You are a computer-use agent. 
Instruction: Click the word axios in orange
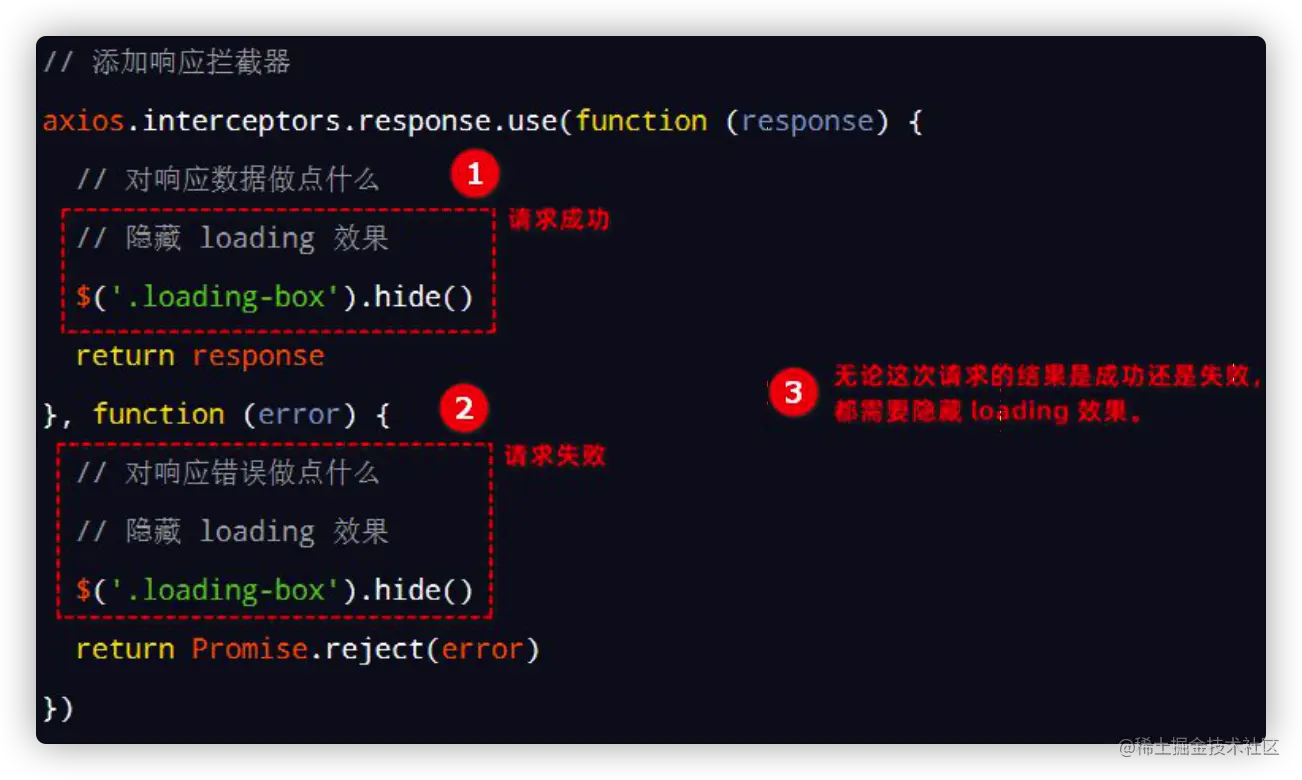[x=84, y=121]
